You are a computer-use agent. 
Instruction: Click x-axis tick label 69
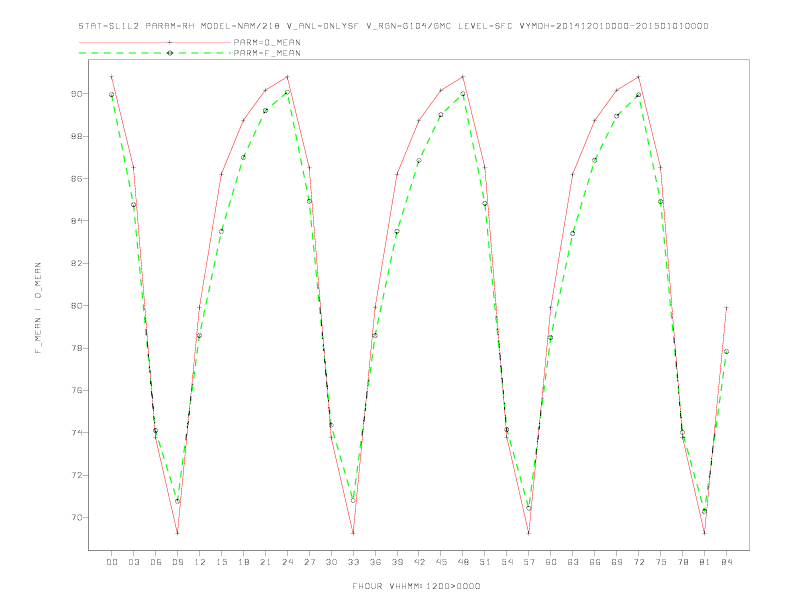tap(617, 562)
